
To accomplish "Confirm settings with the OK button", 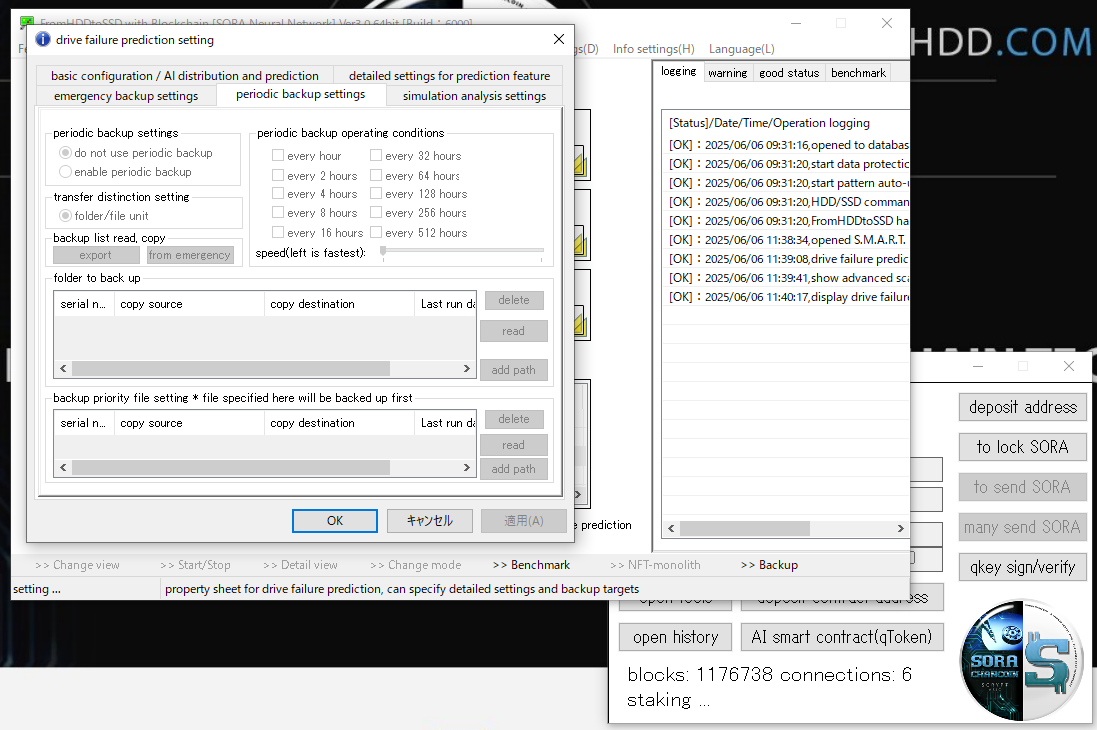I will 334,521.
